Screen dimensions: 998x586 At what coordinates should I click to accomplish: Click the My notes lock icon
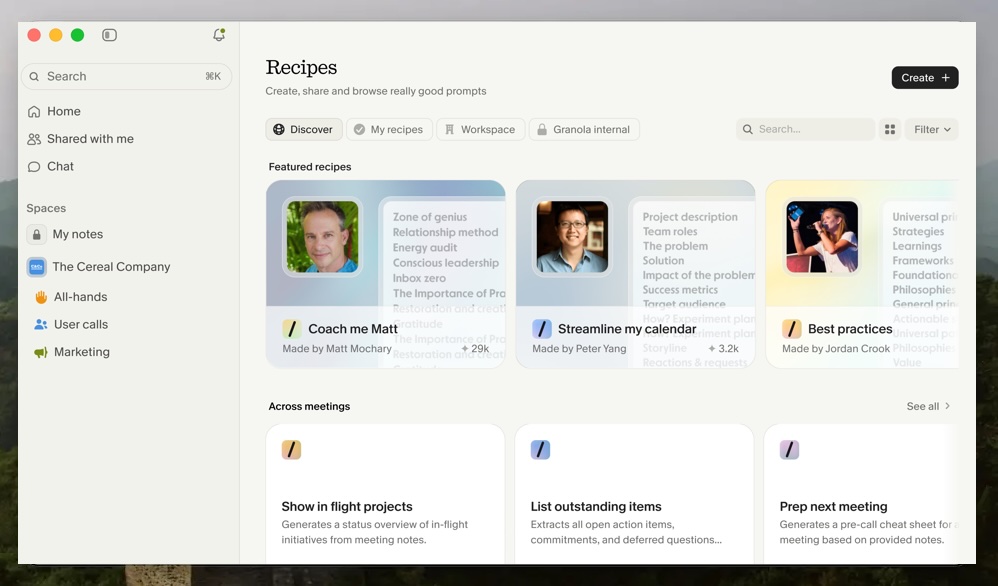(x=37, y=234)
